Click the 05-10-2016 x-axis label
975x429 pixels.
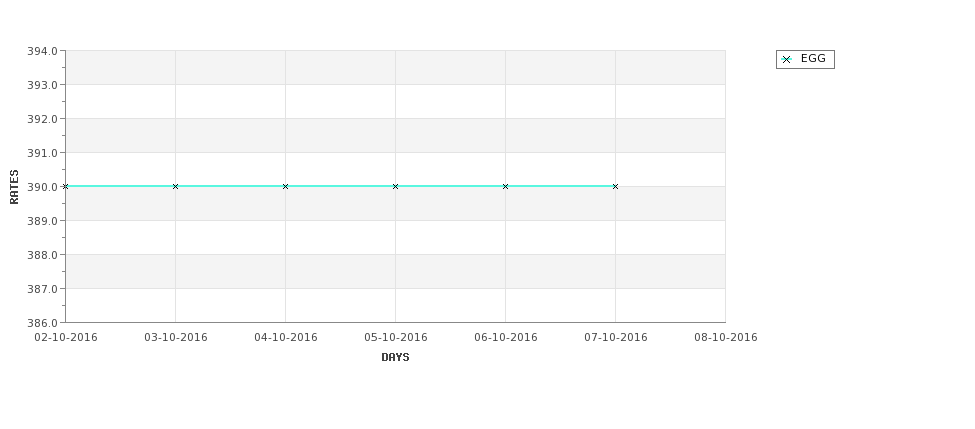[x=395, y=338]
